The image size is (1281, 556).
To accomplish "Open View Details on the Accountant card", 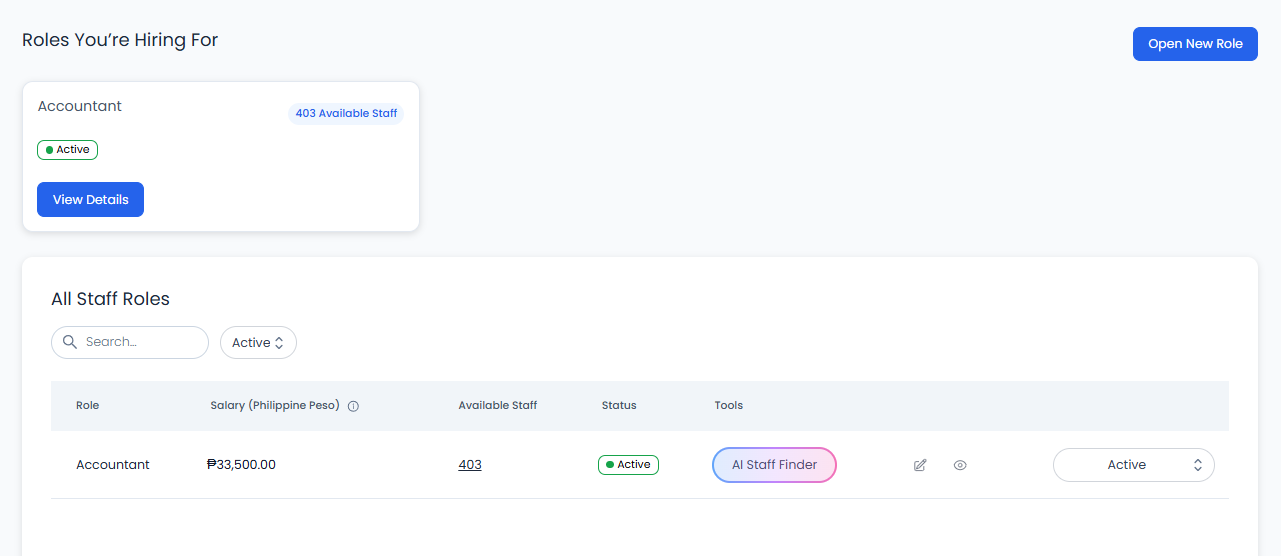I will (x=90, y=199).
